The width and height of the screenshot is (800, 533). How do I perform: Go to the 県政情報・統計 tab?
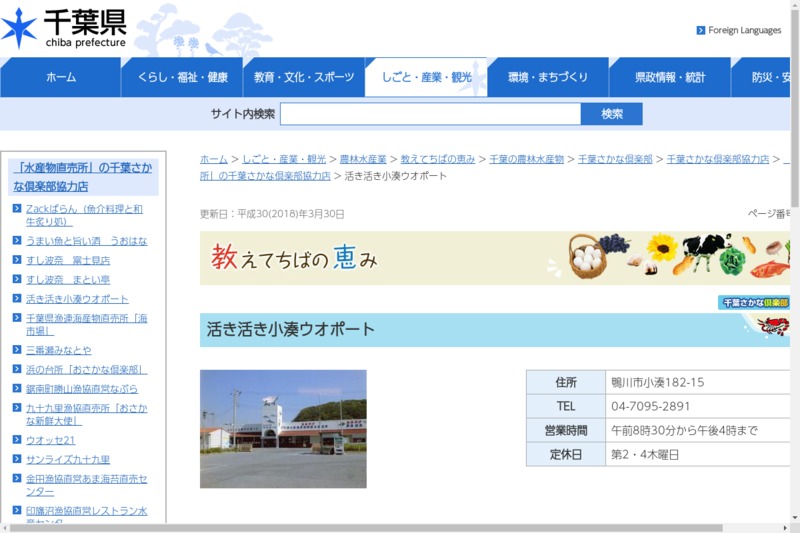(669, 77)
